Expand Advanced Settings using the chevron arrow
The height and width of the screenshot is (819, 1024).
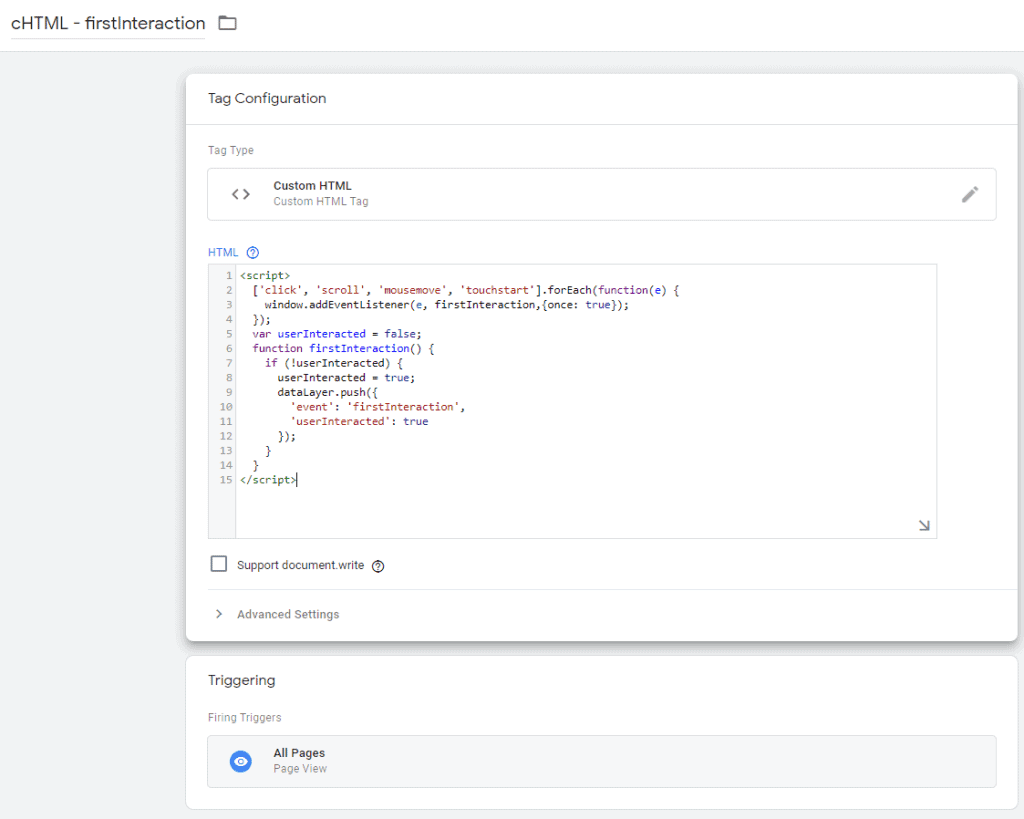(x=219, y=614)
